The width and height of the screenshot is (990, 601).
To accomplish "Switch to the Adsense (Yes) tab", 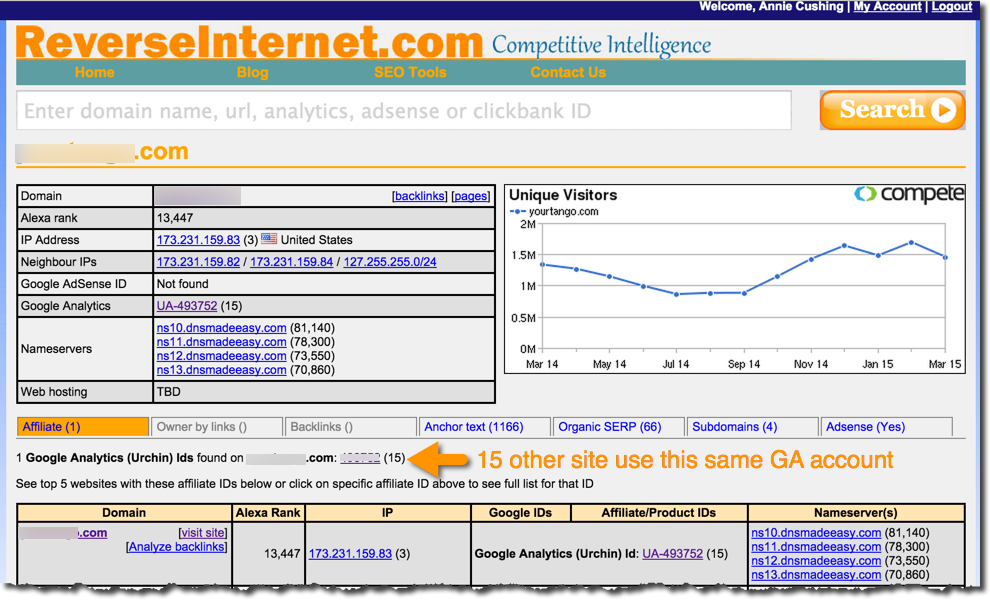I will point(886,427).
